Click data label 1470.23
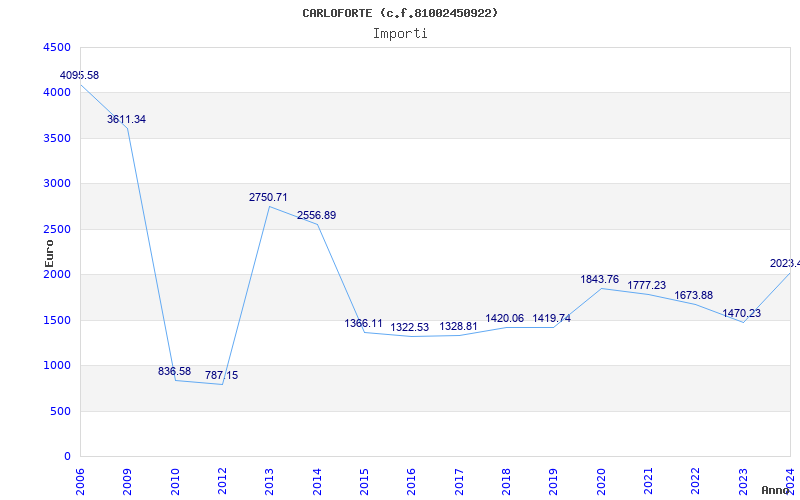The height and width of the screenshot is (500, 800). (x=741, y=314)
